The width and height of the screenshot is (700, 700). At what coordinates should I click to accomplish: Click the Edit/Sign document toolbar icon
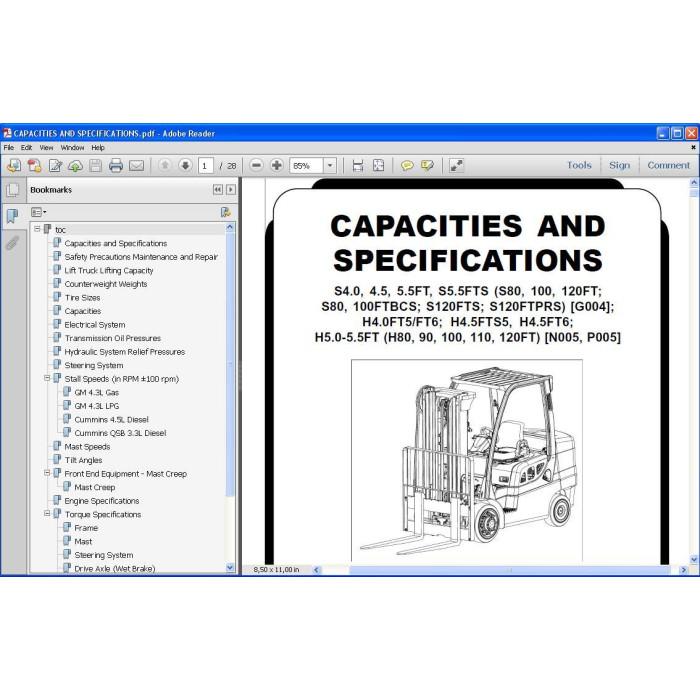55,166
